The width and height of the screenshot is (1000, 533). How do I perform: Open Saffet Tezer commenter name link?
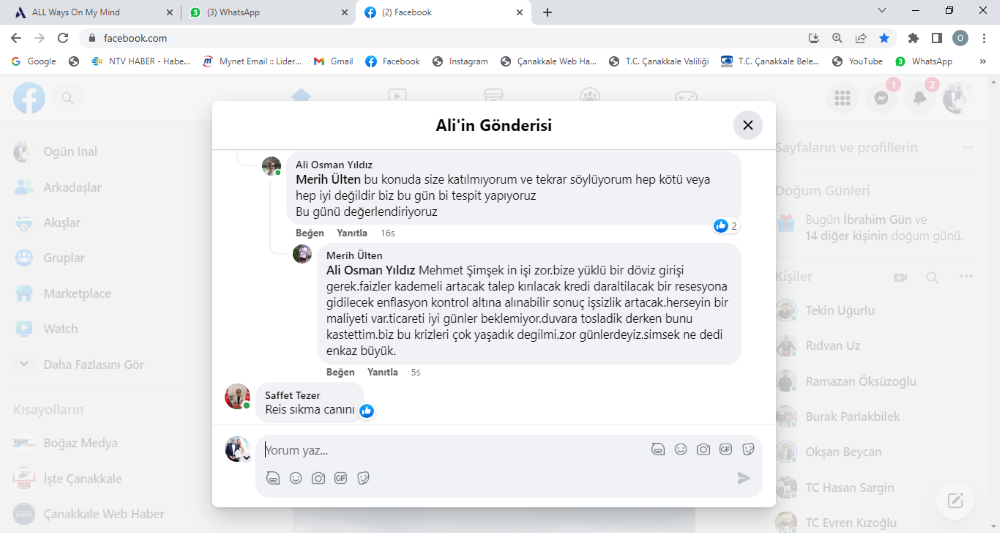pyautogui.click(x=292, y=395)
